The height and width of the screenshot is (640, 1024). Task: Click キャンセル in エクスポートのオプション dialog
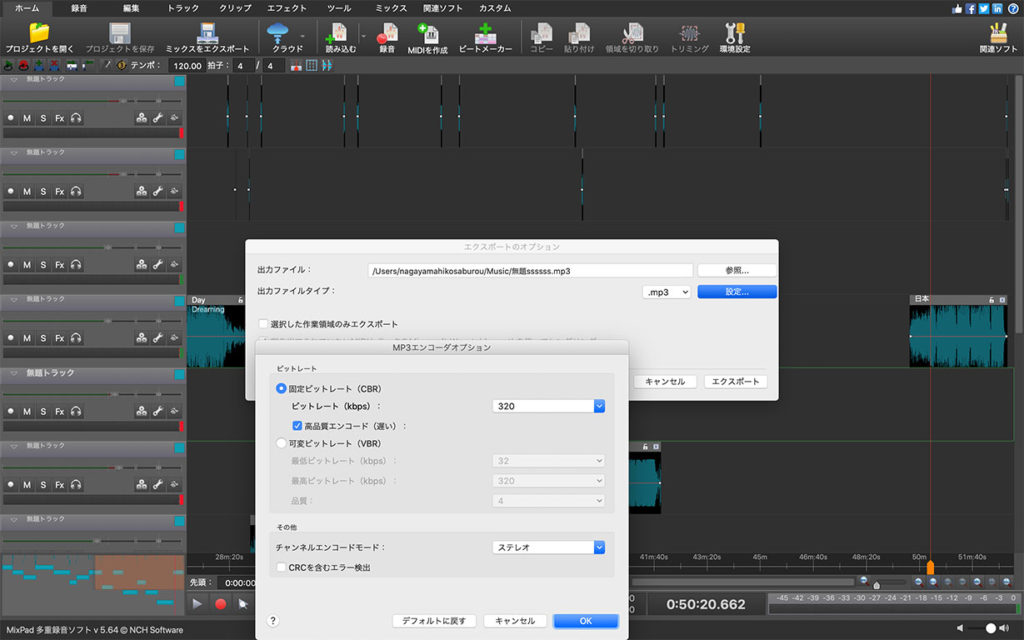(665, 381)
